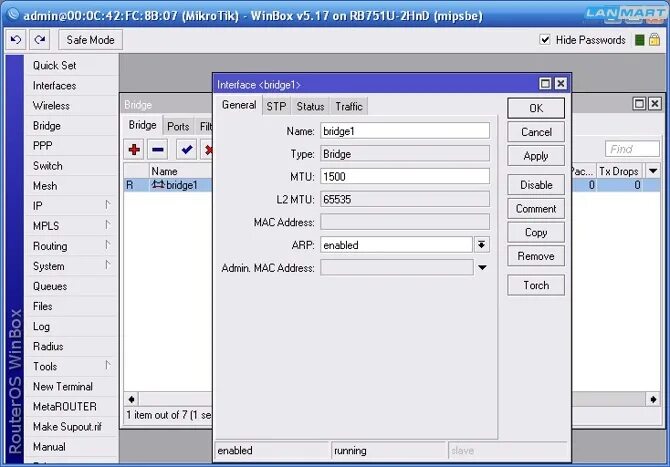The width and height of the screenshot is (670, 467).
Task: Open the Mesh menu item
Action: pos(45,186)
